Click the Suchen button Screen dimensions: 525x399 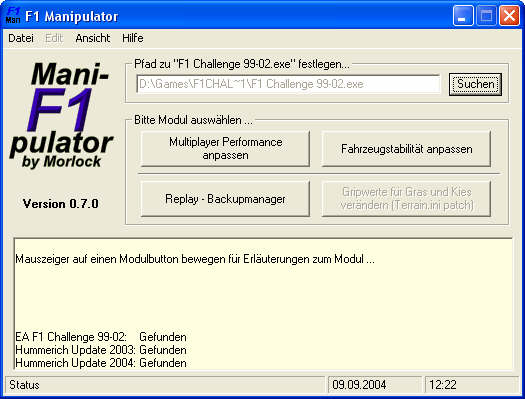tap(475, 84)
